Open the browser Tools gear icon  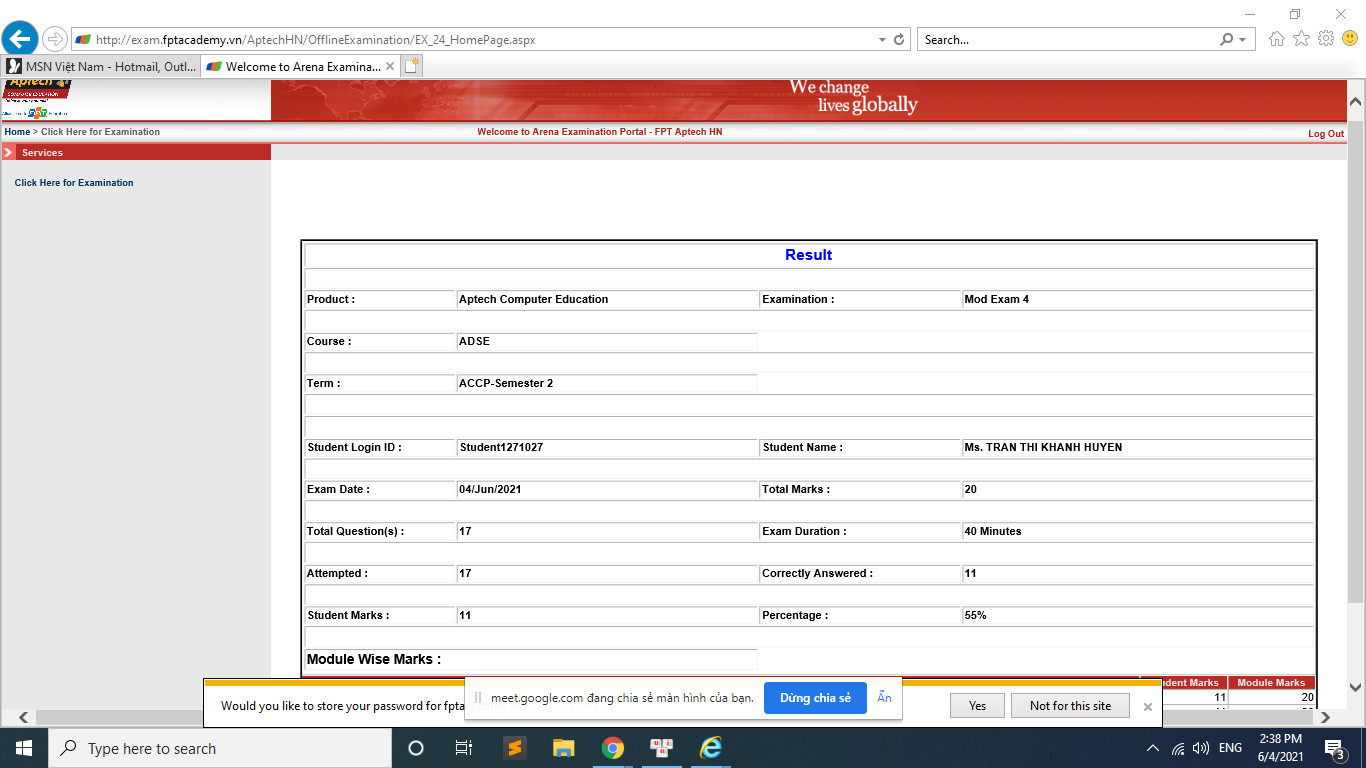click(1326, 39)
